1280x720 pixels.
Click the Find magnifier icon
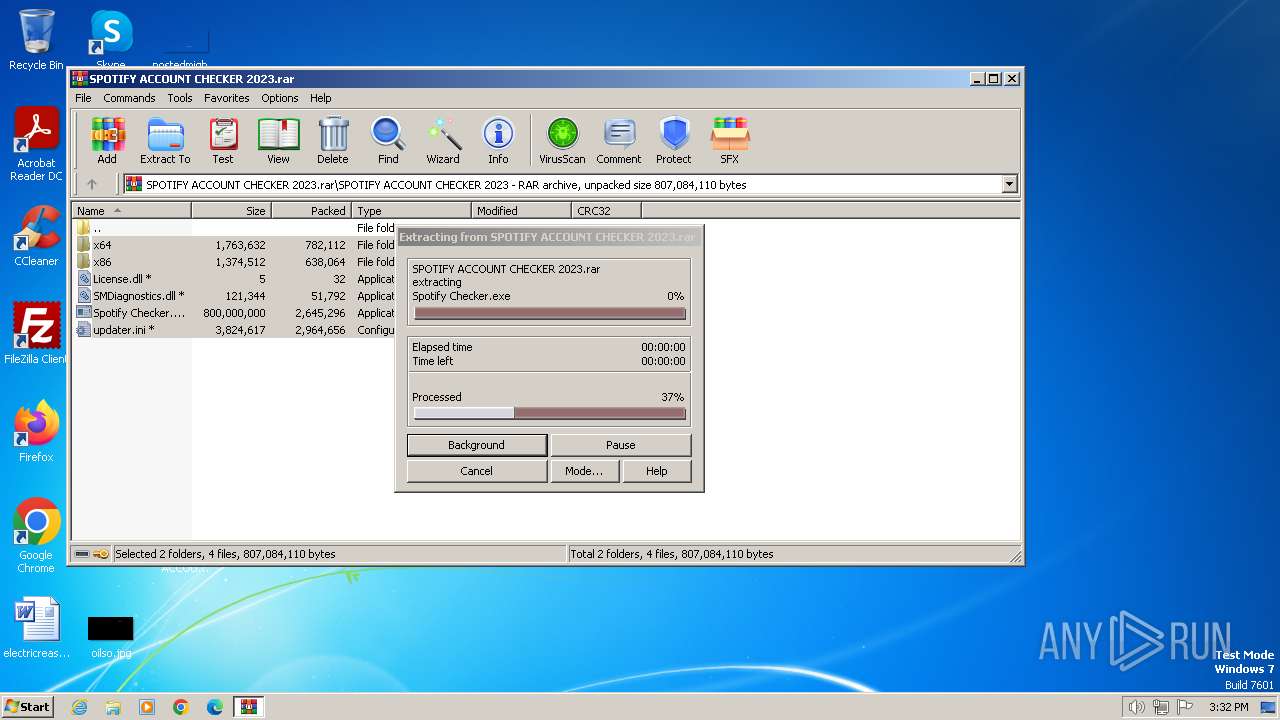point(388,140)
